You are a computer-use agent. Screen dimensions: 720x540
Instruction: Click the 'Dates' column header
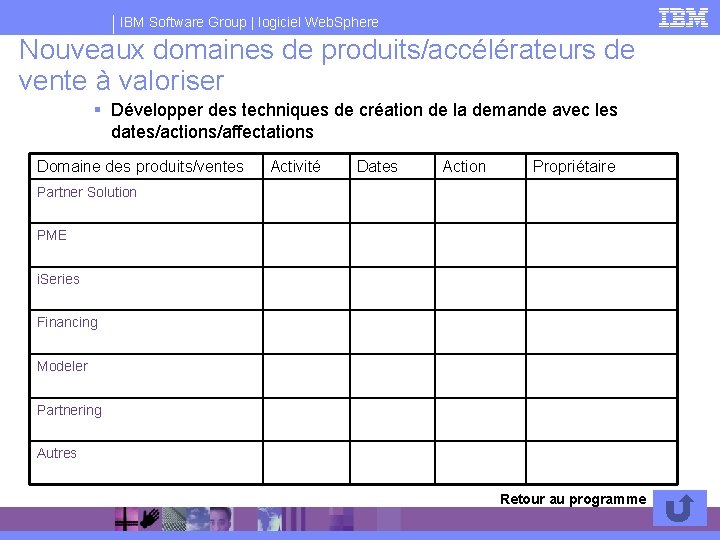pyautogui.click(x=392, y=166)
